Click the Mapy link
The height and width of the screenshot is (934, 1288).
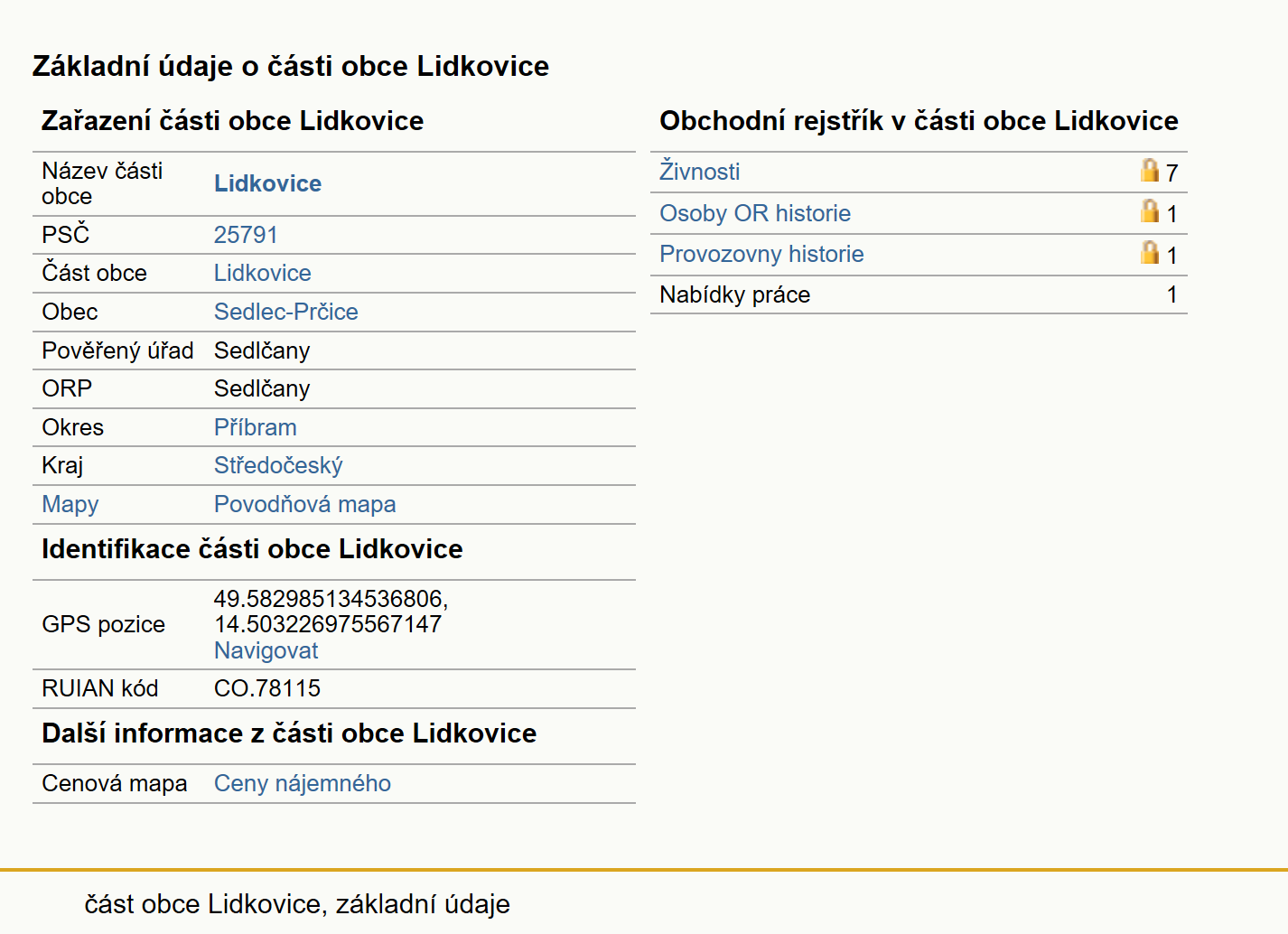70,504
